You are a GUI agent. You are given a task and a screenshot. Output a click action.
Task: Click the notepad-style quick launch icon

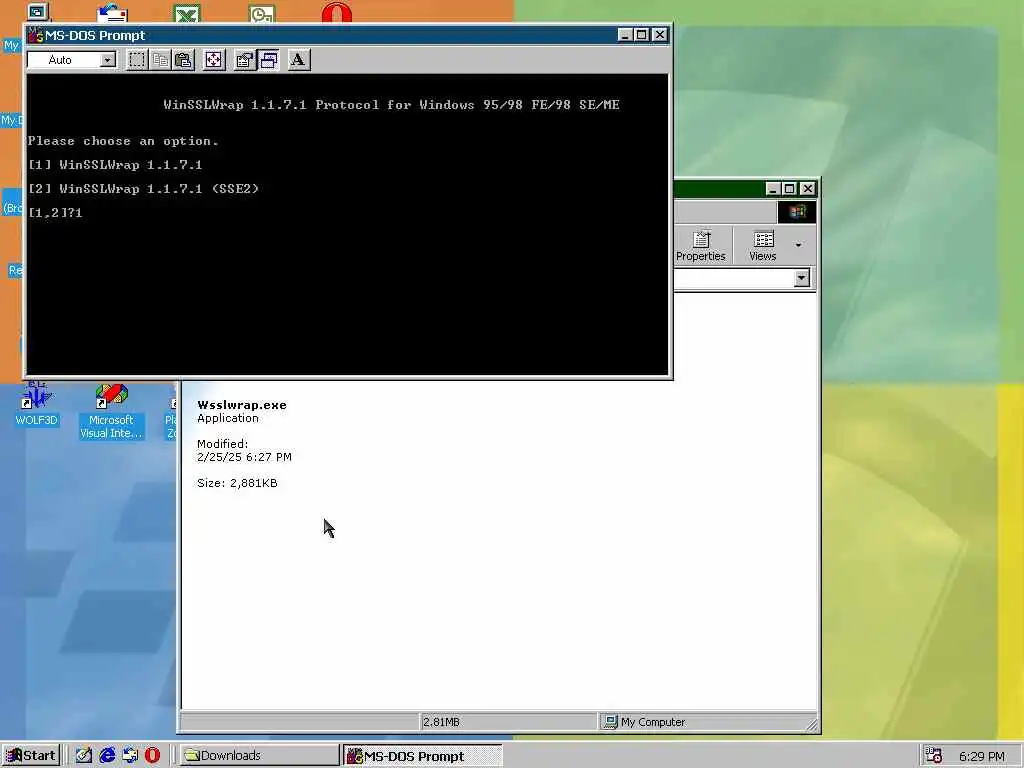pyautogui.click(x=84, y=756)
